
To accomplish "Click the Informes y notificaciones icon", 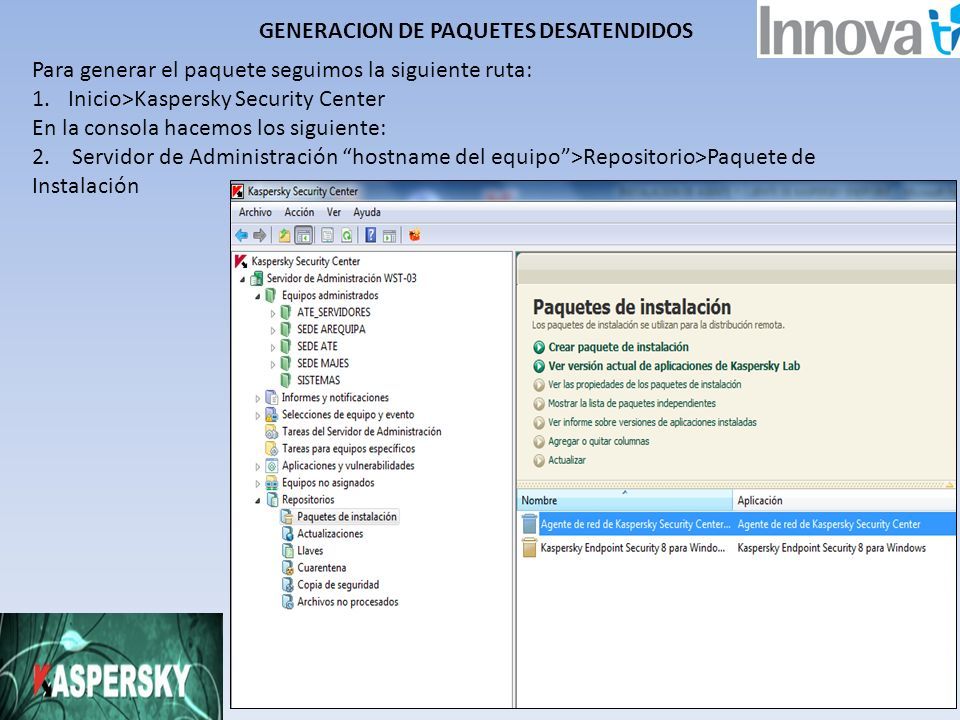I will [x=271, y=398].
